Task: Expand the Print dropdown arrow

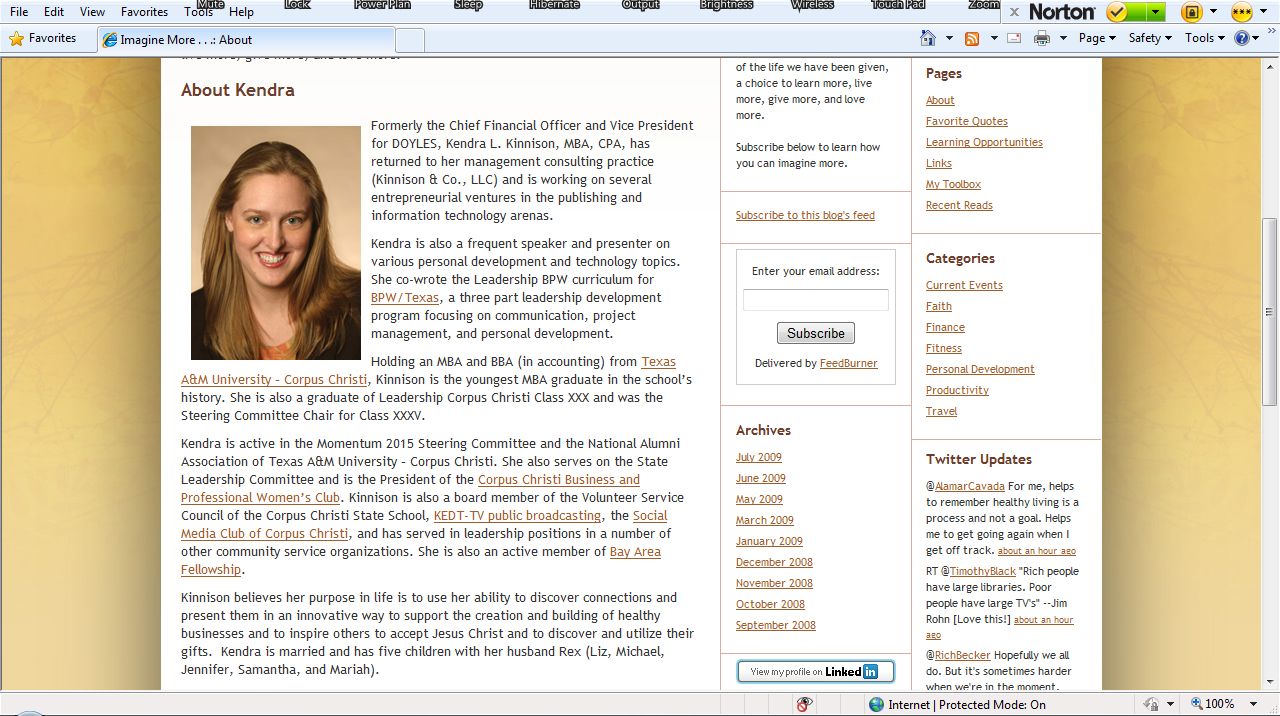Action: (1063, 38)
